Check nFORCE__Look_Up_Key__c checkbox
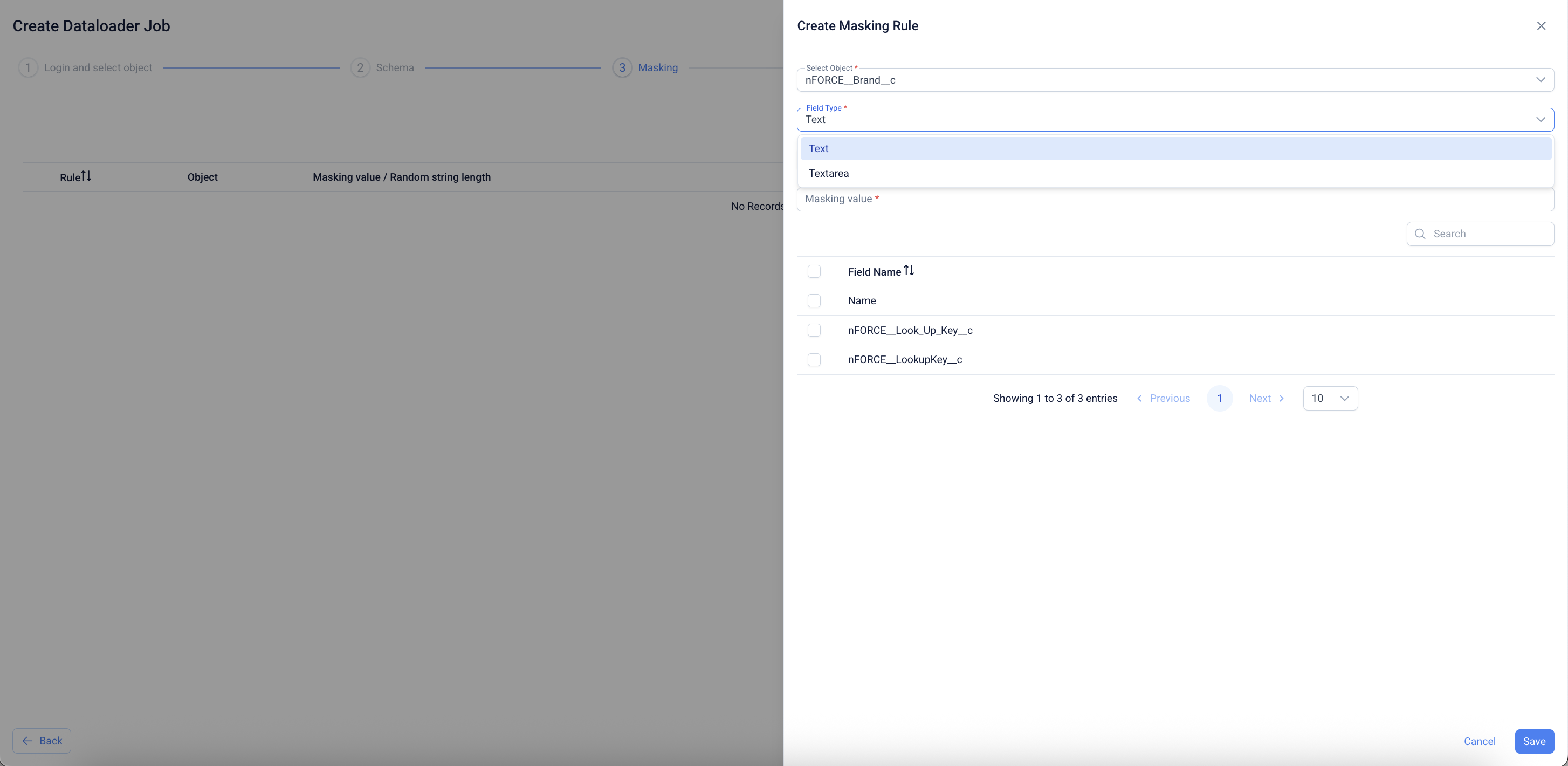Viewport: 1568px width, 766px height. coord(814,330)
